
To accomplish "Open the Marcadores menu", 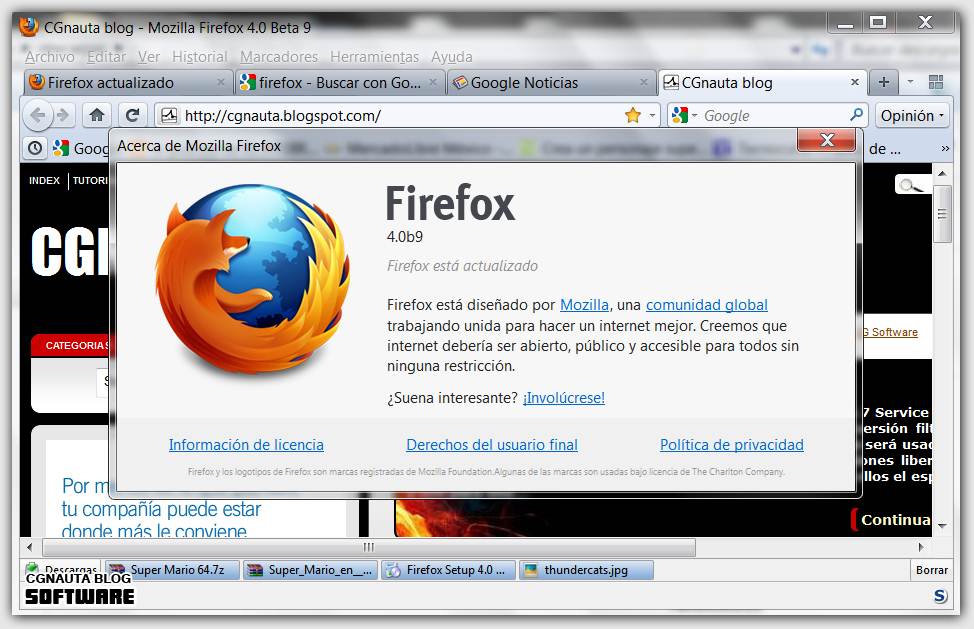I will [279, 57].
